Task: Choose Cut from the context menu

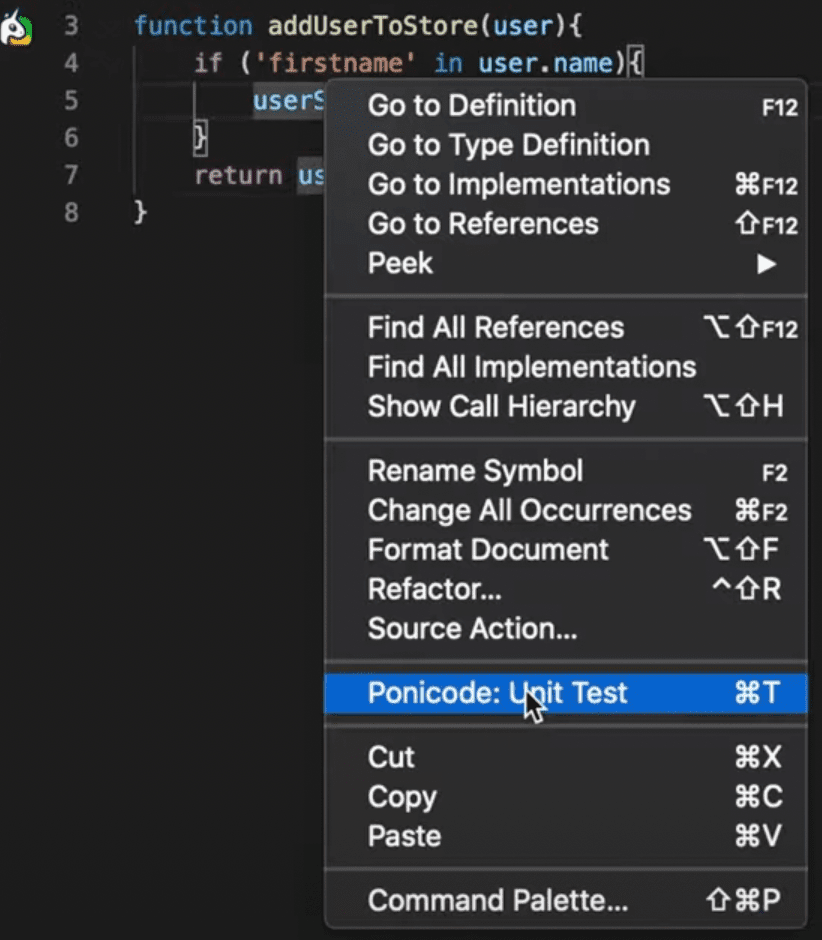Action: click(x=565, y=757)
